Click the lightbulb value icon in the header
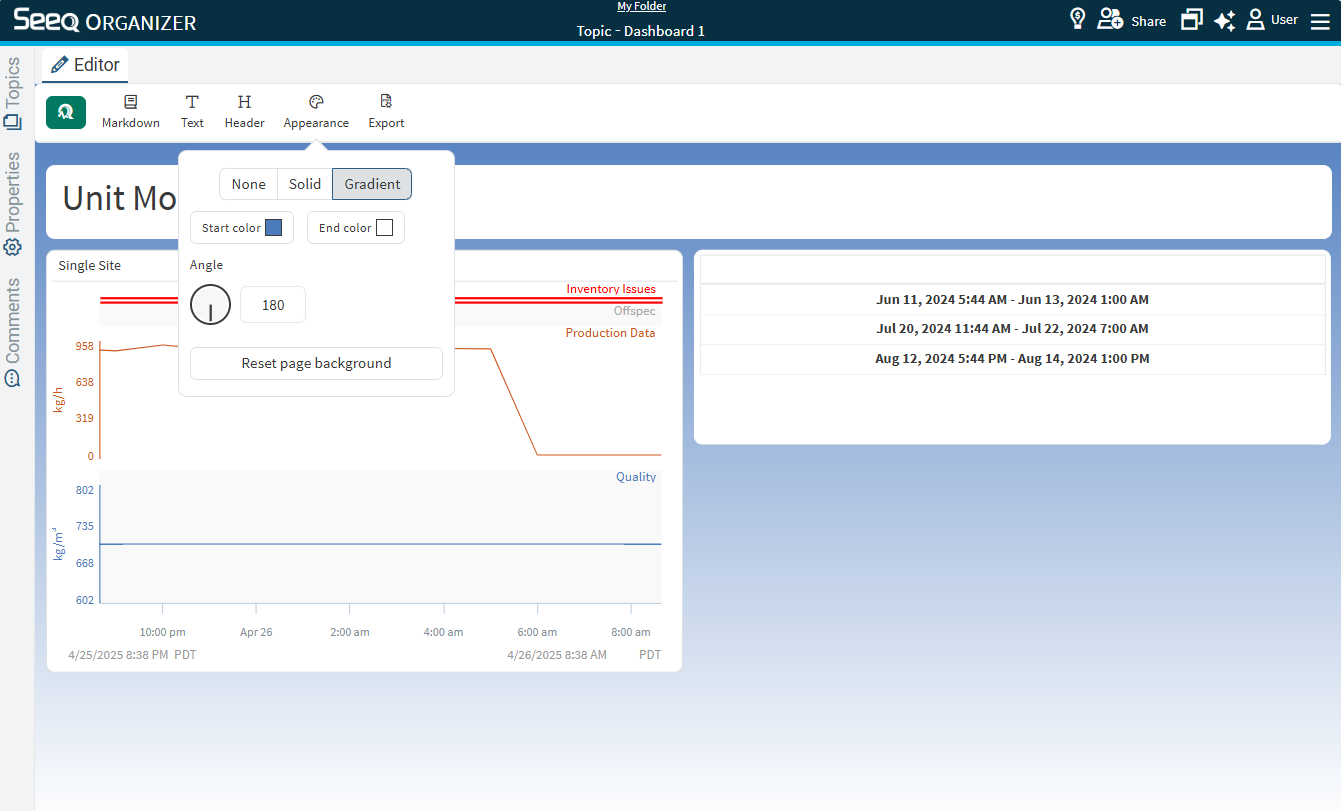The image size is (1341, 811). (x=1077, y=18)
